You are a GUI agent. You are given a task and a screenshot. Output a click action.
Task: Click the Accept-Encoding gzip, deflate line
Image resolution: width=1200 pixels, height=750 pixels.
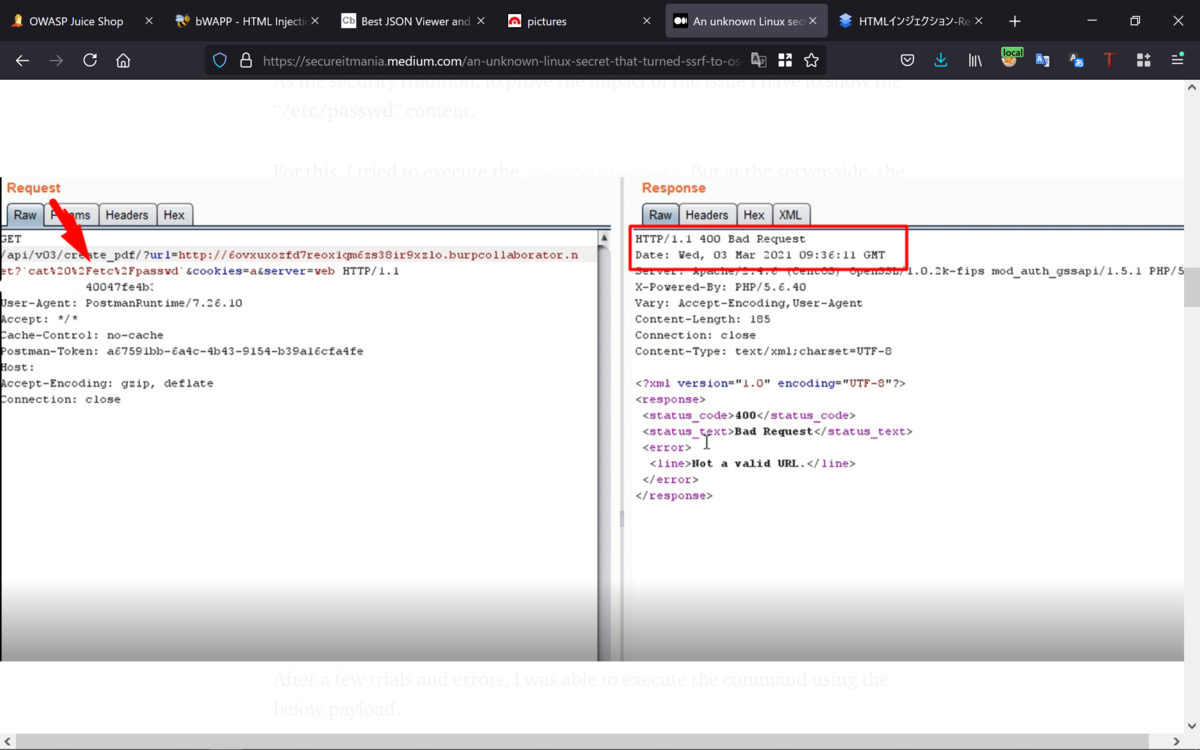pos(106,383)
